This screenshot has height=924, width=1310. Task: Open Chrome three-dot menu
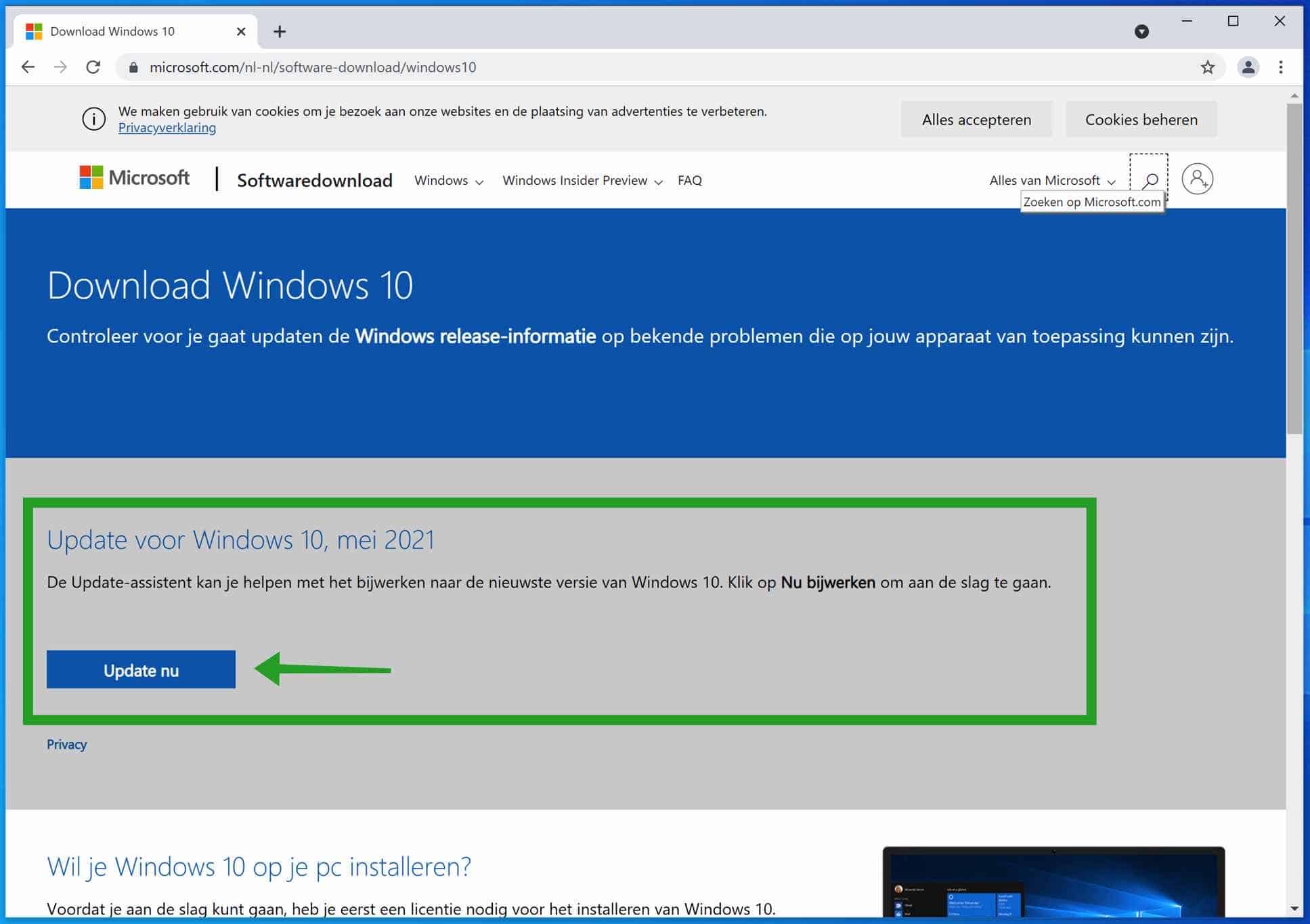1280,67
